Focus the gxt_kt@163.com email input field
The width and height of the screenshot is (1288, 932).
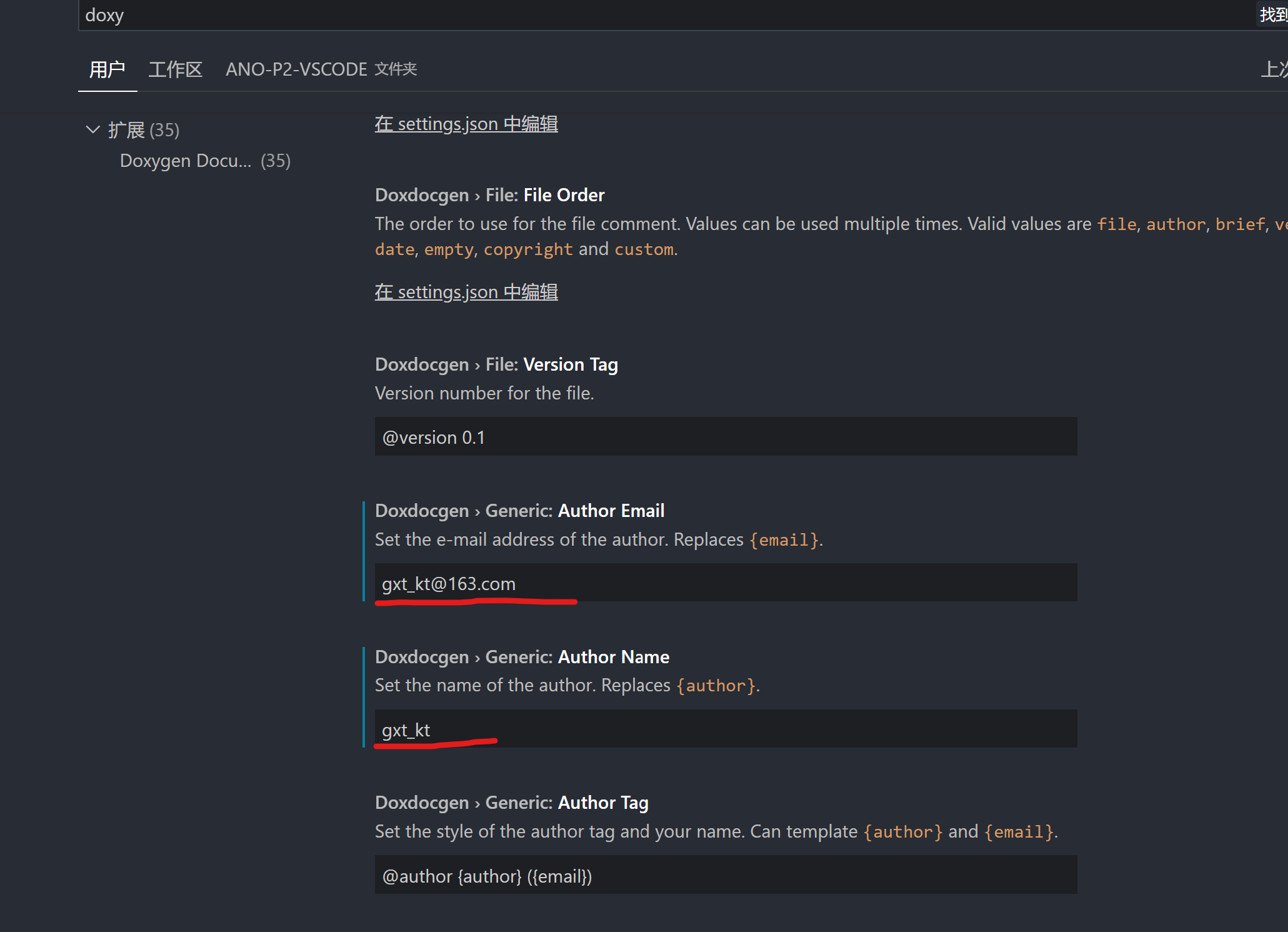[x=725, y=583]
